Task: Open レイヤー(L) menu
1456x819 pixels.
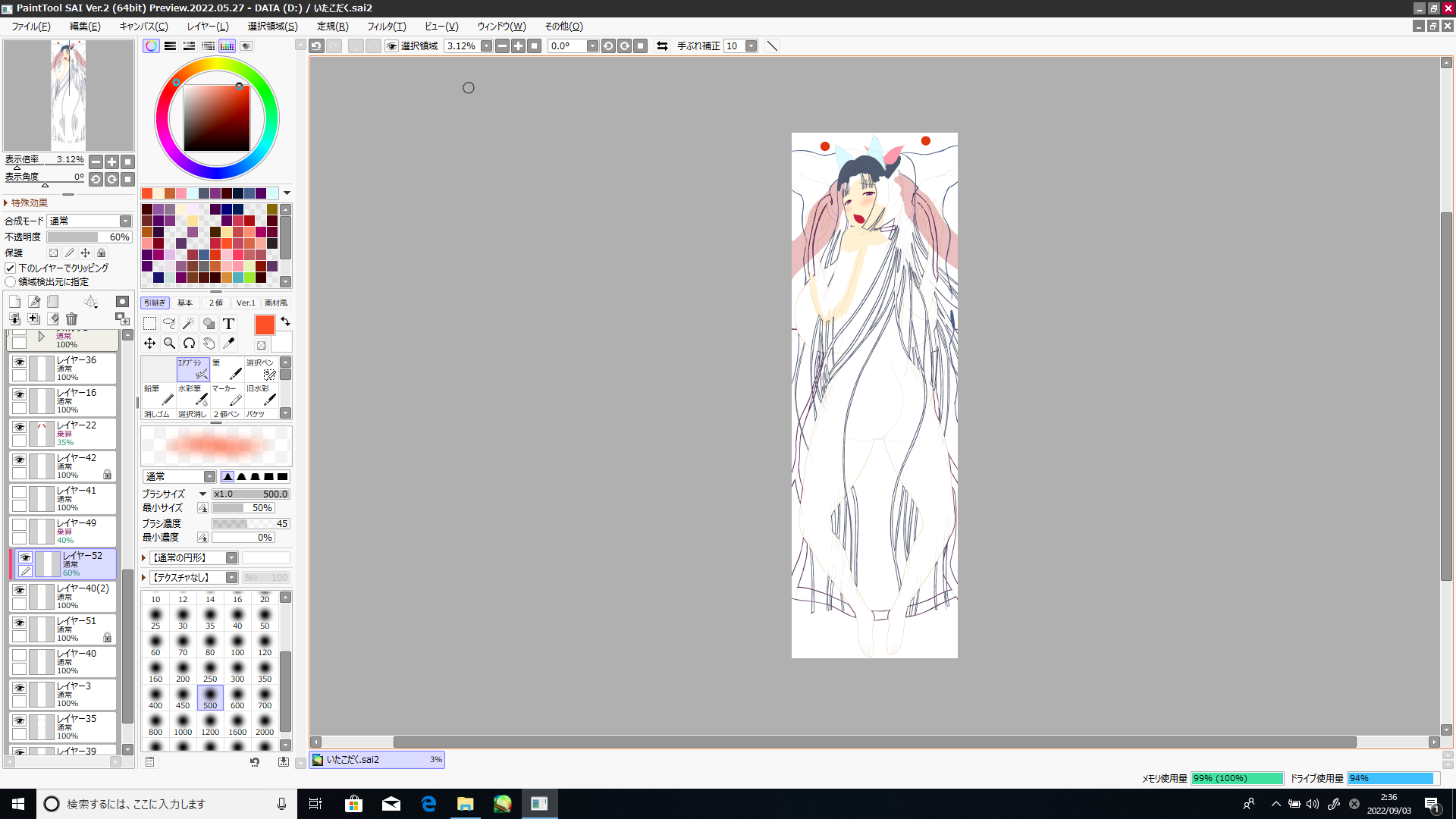Action: point(208,27)
